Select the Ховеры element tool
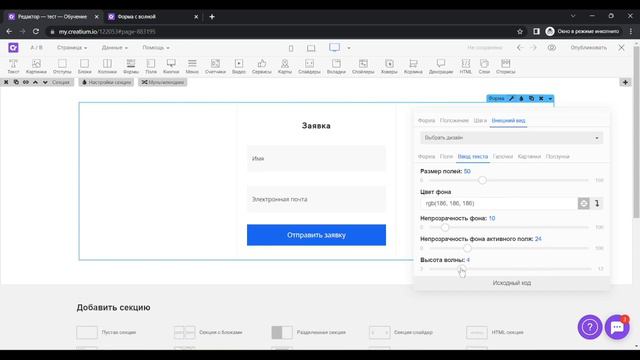This screenshot has height=360, width=640. (x=389, y=66)
